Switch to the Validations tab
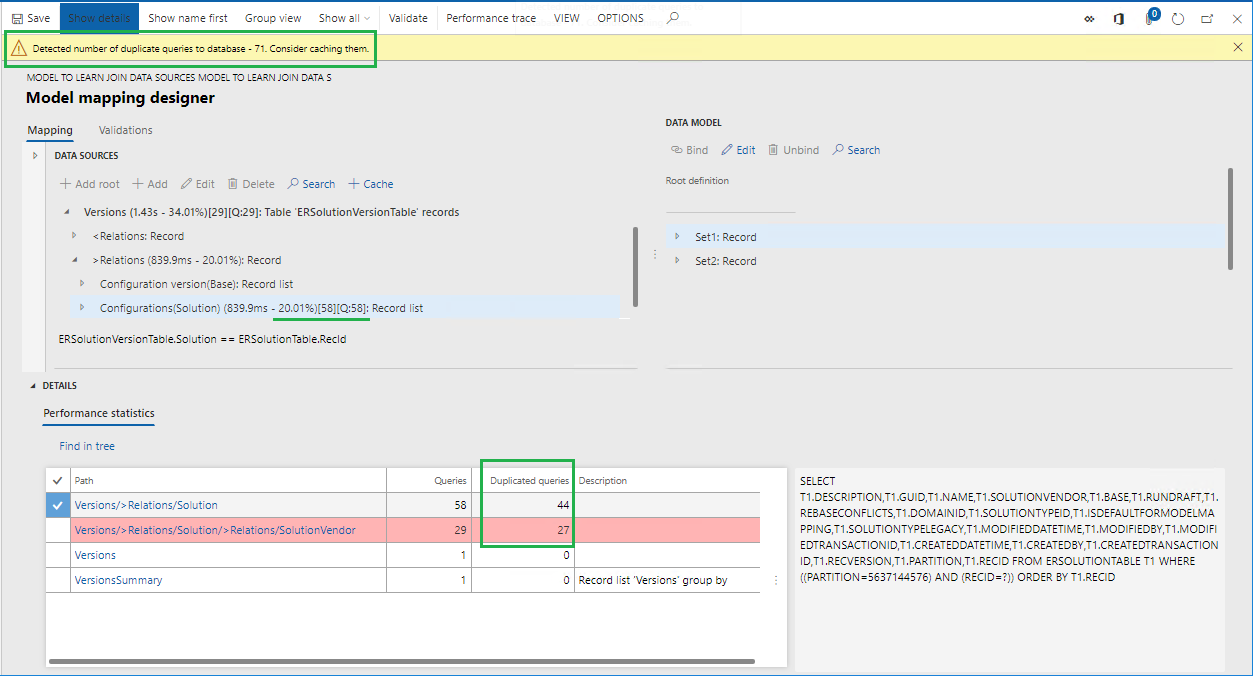The image size is (1253, 676). point(125,130)
